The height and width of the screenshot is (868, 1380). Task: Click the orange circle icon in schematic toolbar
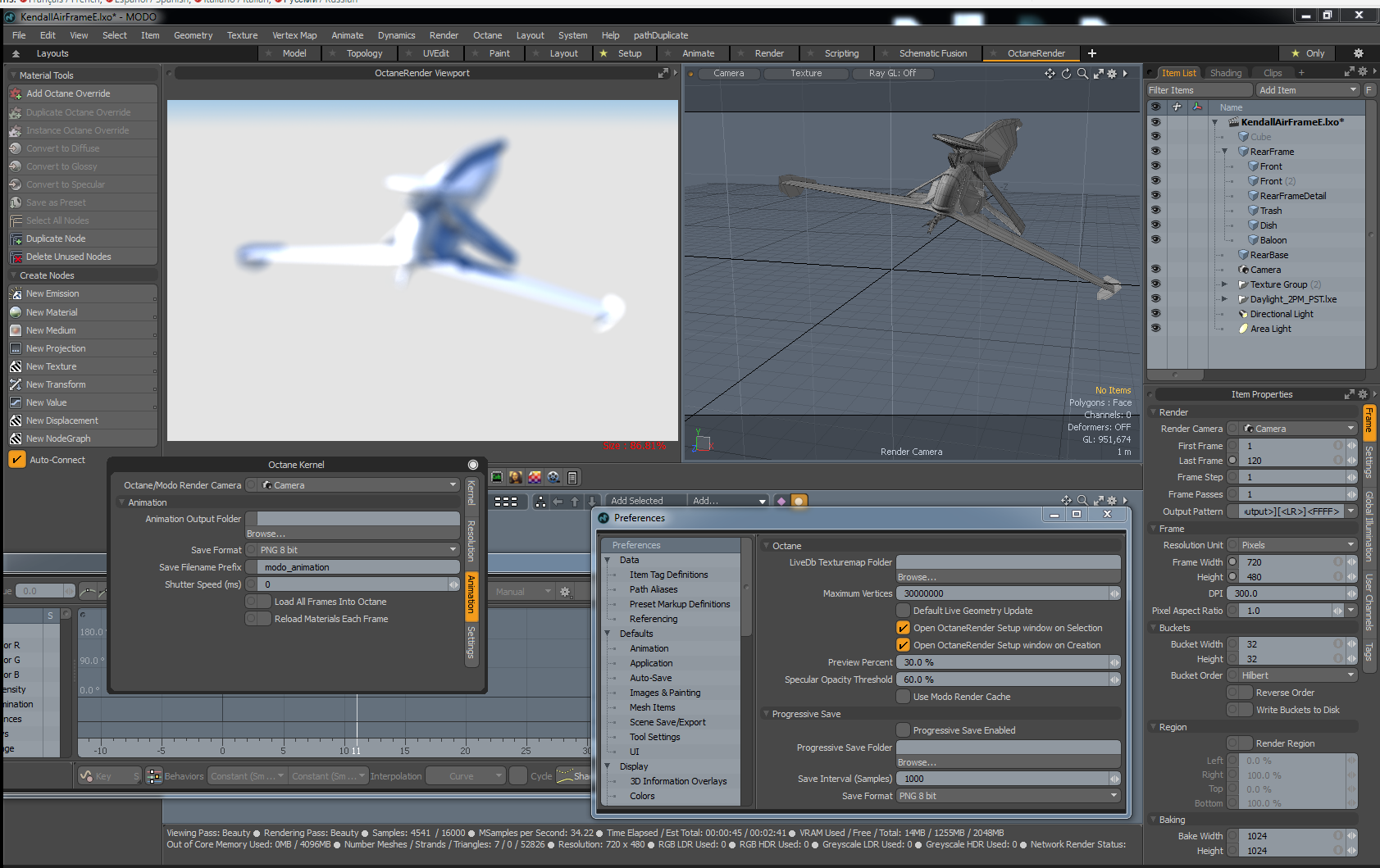pyautogui.click(x=799, y=501)
